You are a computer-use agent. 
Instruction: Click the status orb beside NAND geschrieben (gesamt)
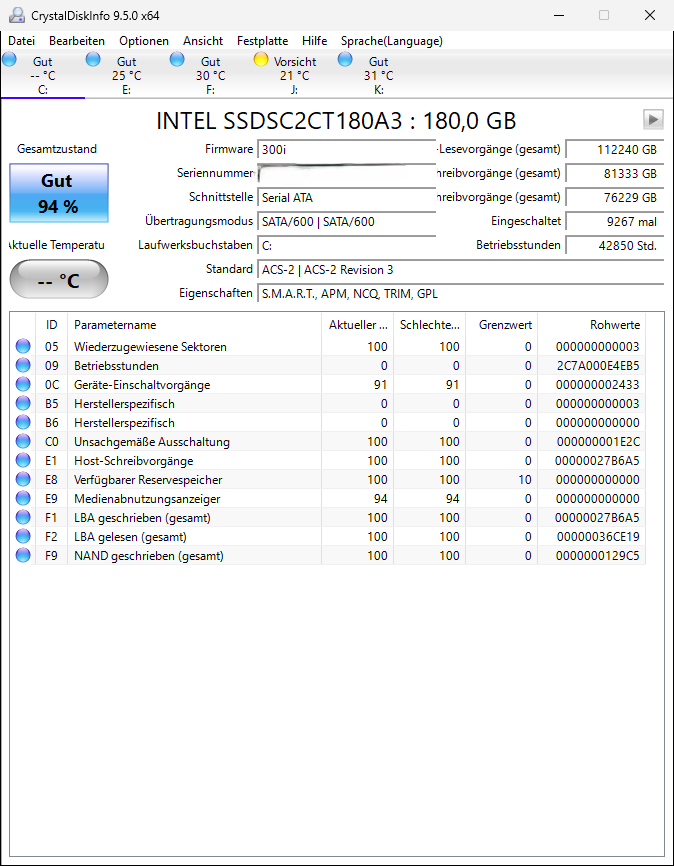[x=23, y=556]
